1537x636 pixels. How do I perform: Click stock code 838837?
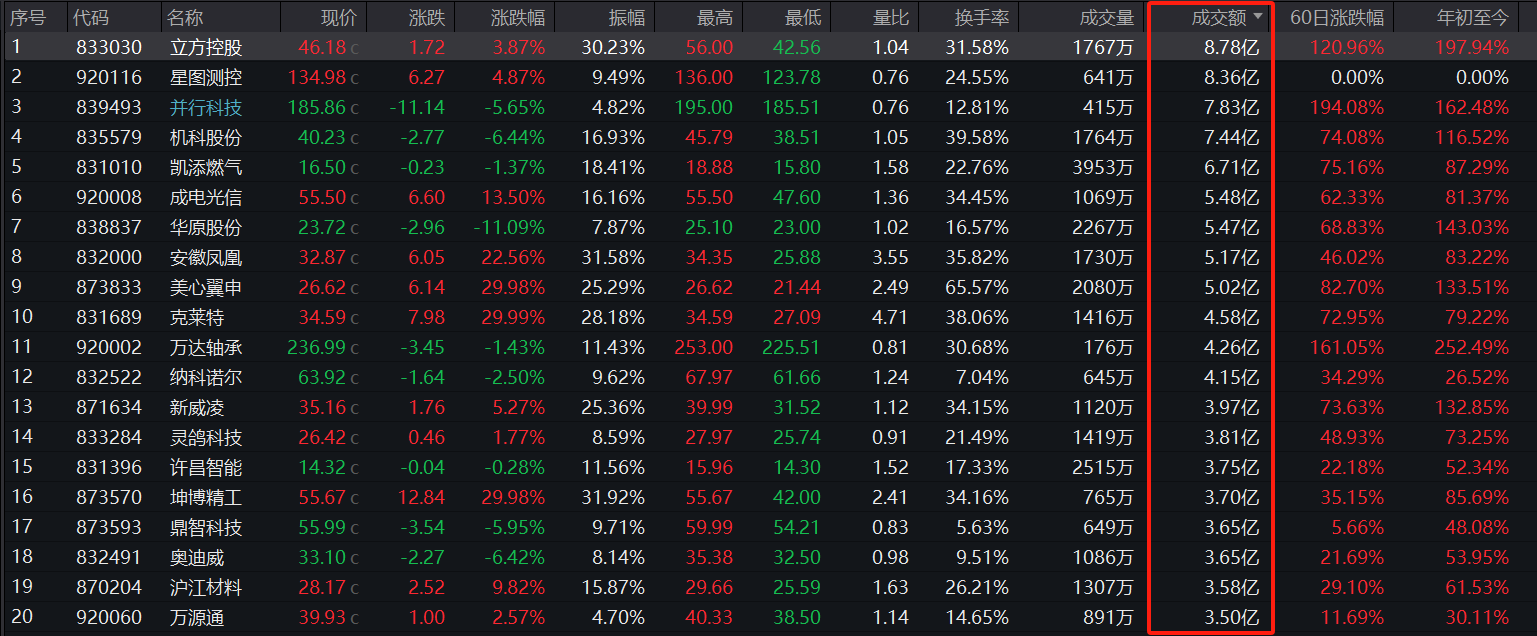tap(109, 227)
